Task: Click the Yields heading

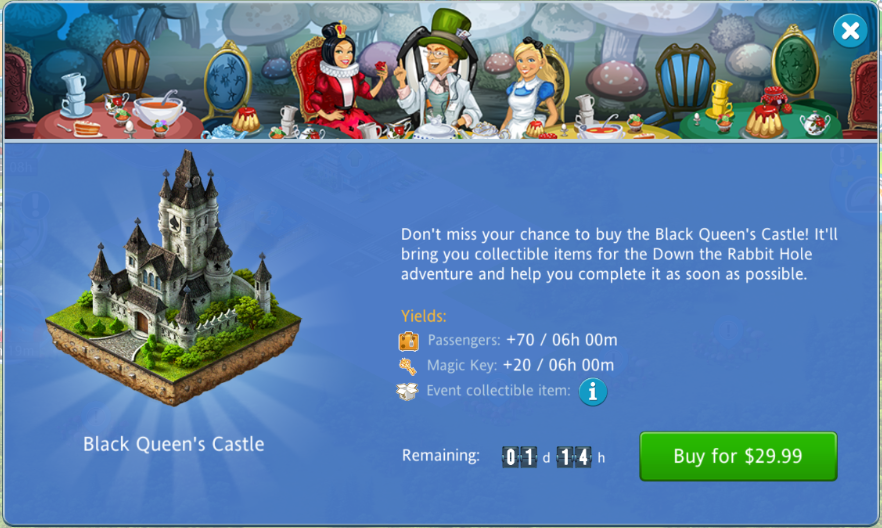Action: (424, 316)
